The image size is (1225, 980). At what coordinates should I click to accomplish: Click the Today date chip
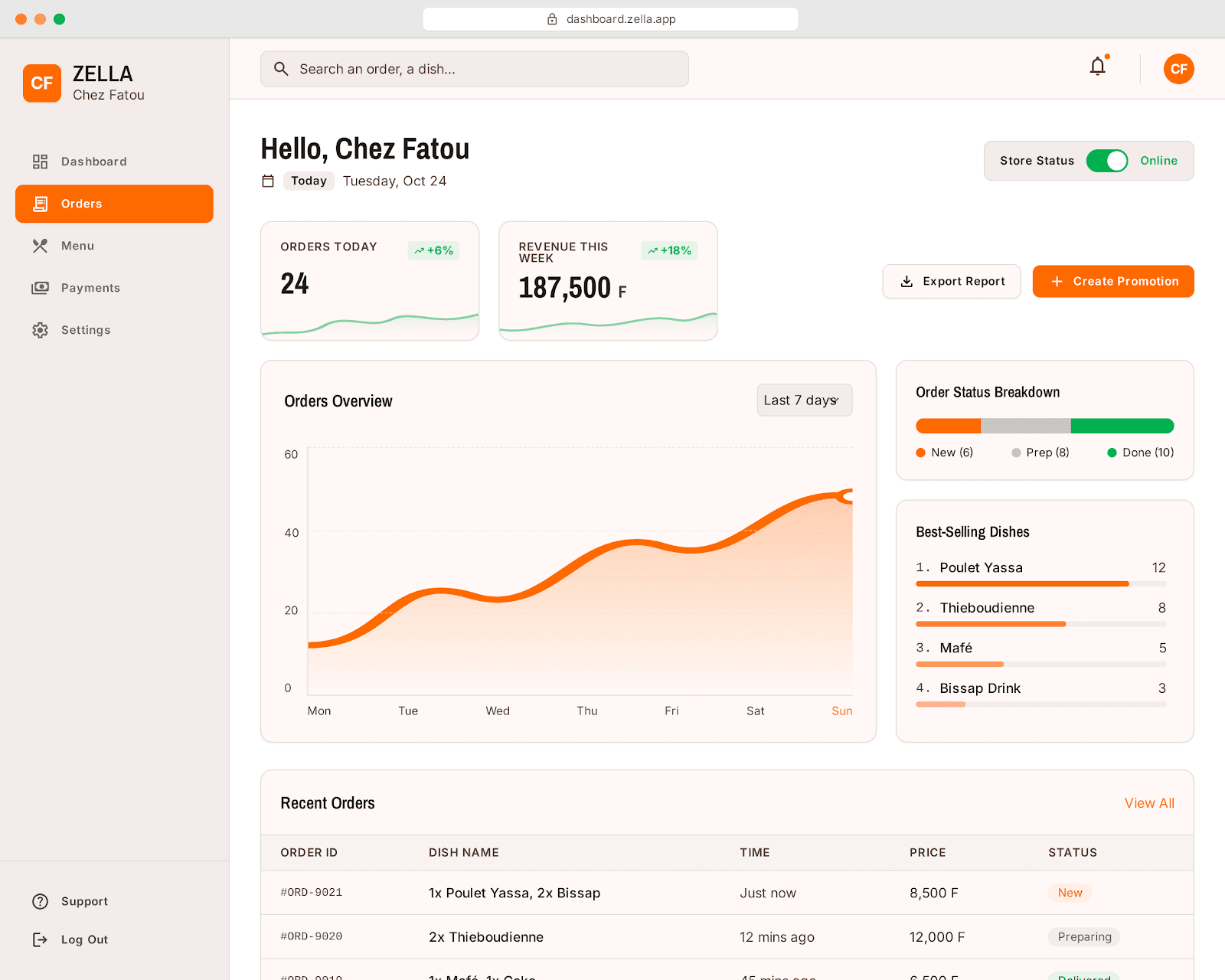(x=309, y=181)
